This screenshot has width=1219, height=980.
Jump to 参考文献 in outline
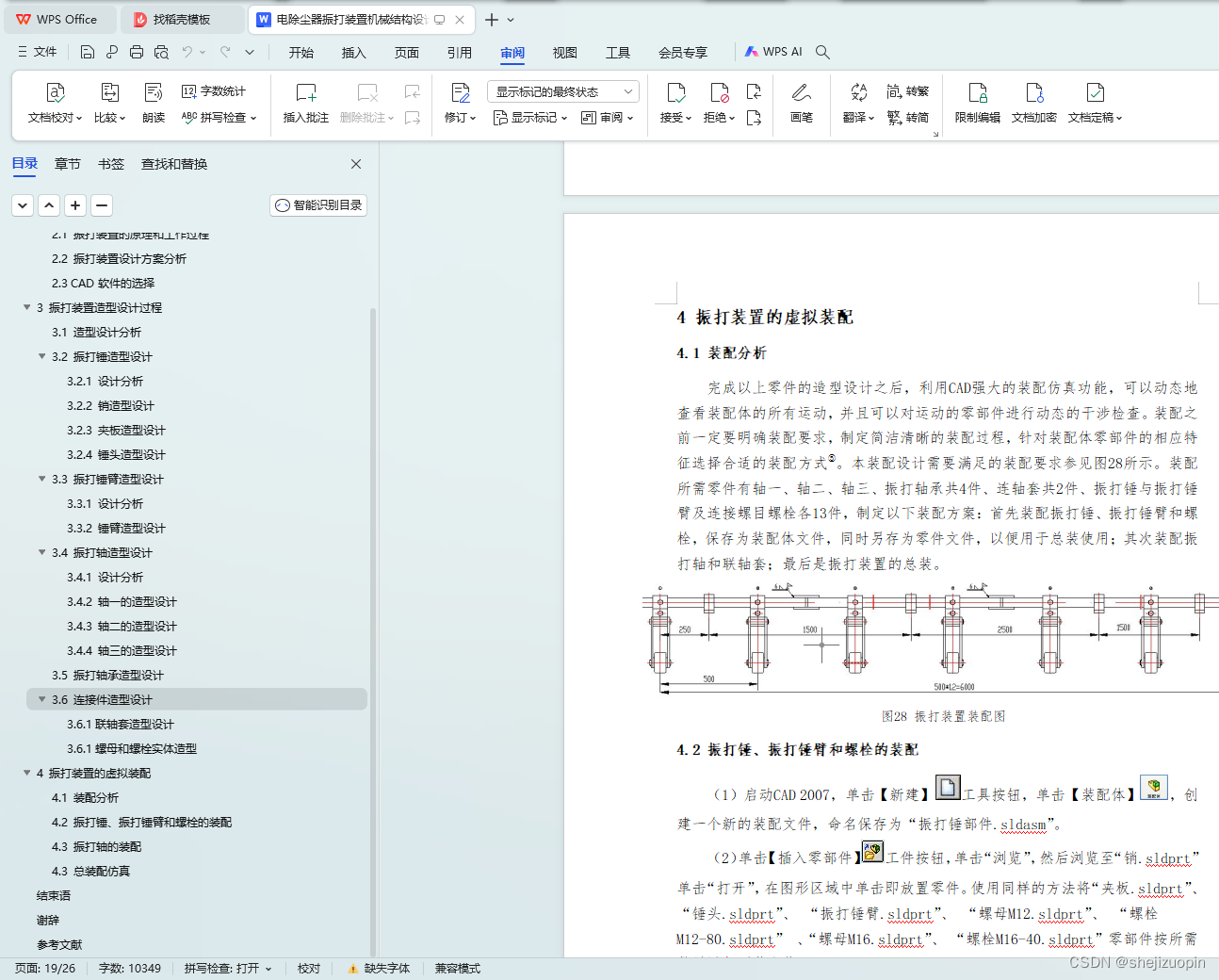[x=59, y=944]
